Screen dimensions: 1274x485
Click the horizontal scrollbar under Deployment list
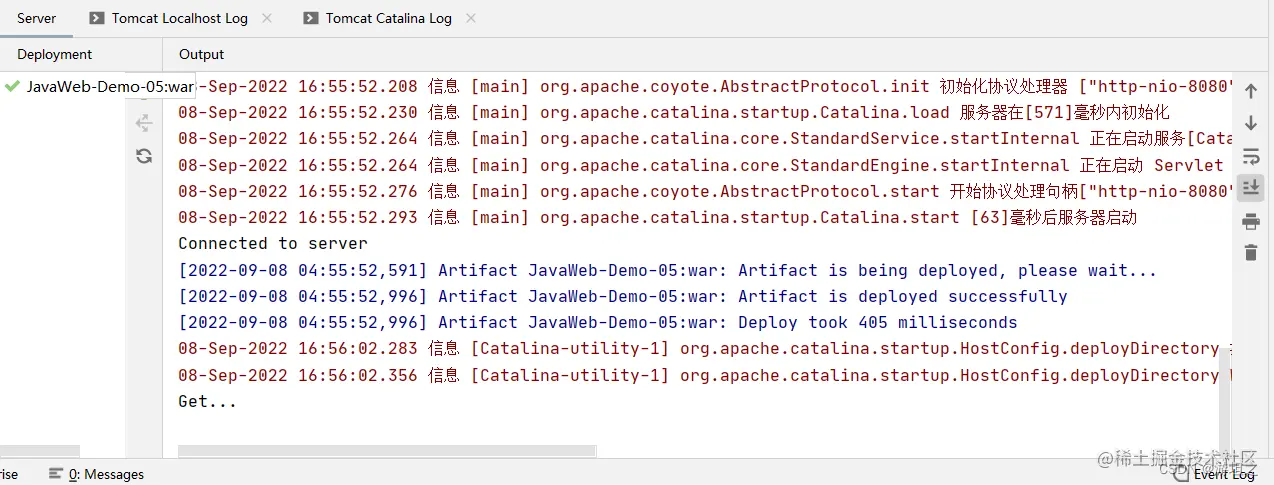39,451
